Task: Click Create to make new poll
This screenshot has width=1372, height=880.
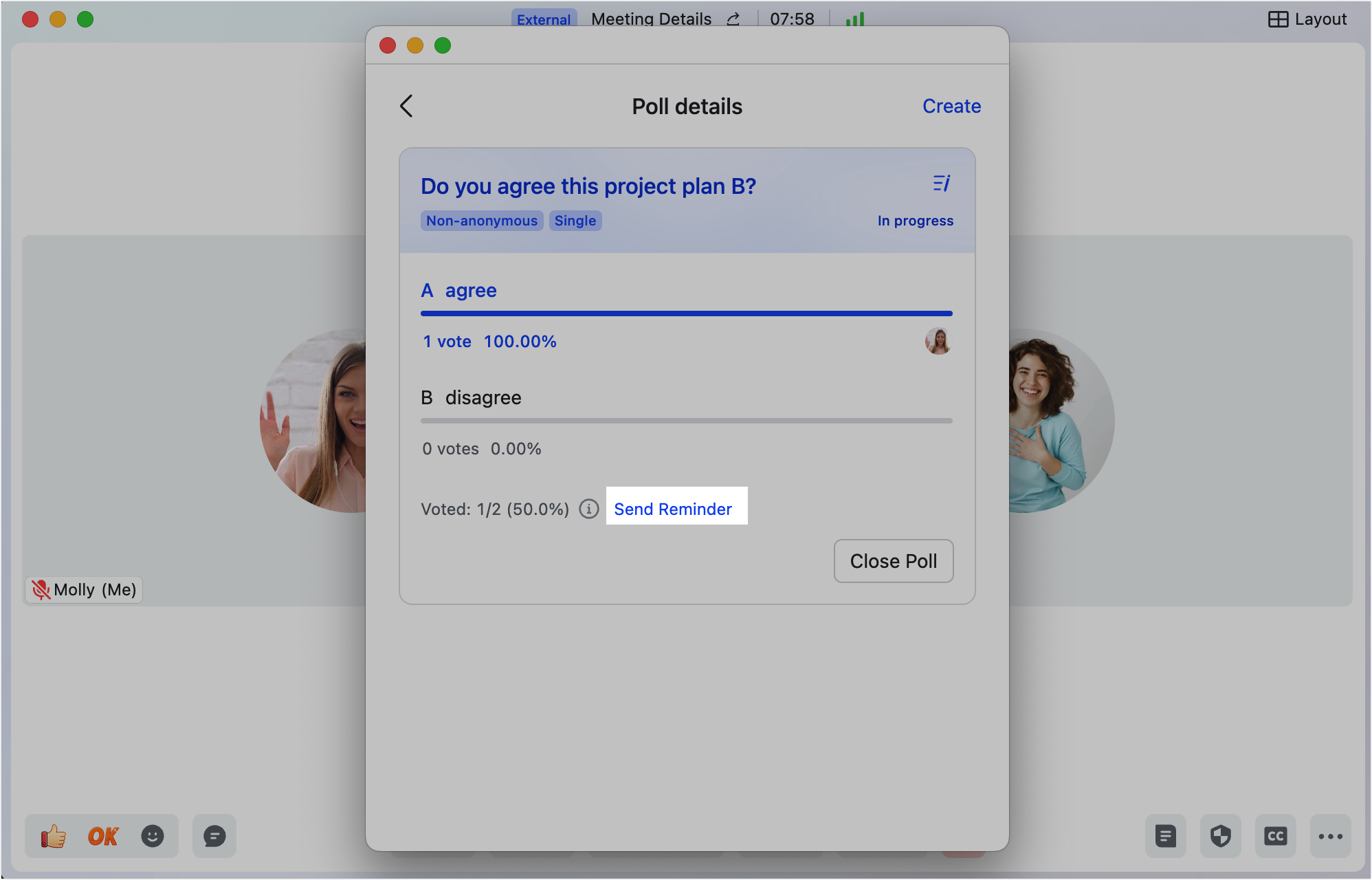Action: (951, 106)
